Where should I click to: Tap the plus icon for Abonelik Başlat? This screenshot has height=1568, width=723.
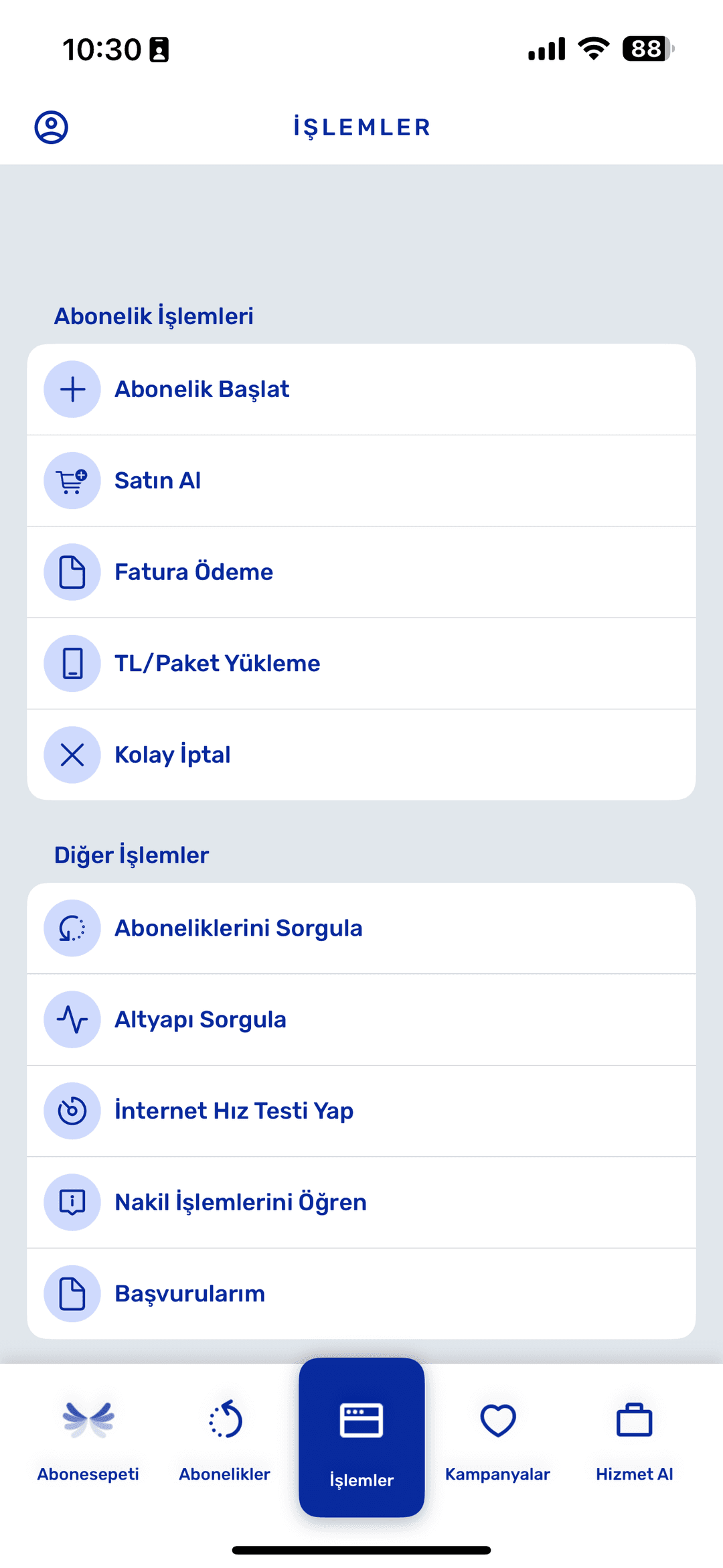(72, 389)
